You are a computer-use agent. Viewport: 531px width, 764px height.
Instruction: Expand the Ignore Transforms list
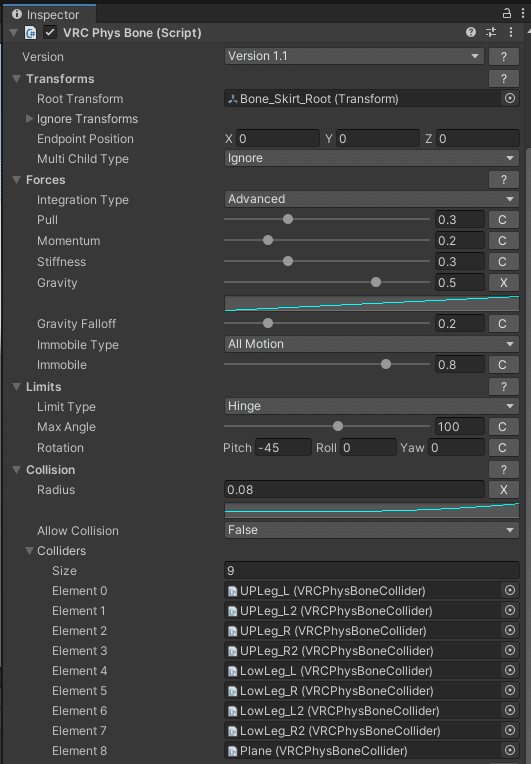pyautogui.click(x=29, y=118)
